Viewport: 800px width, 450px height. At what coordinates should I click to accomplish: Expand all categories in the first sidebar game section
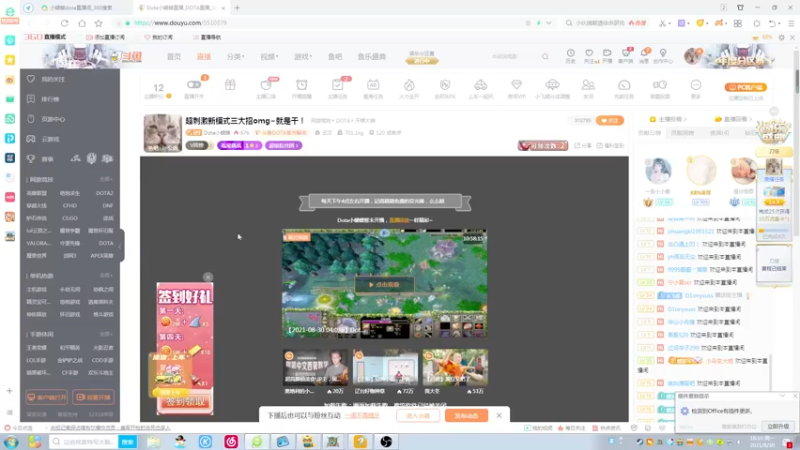[x=106, y=180]
